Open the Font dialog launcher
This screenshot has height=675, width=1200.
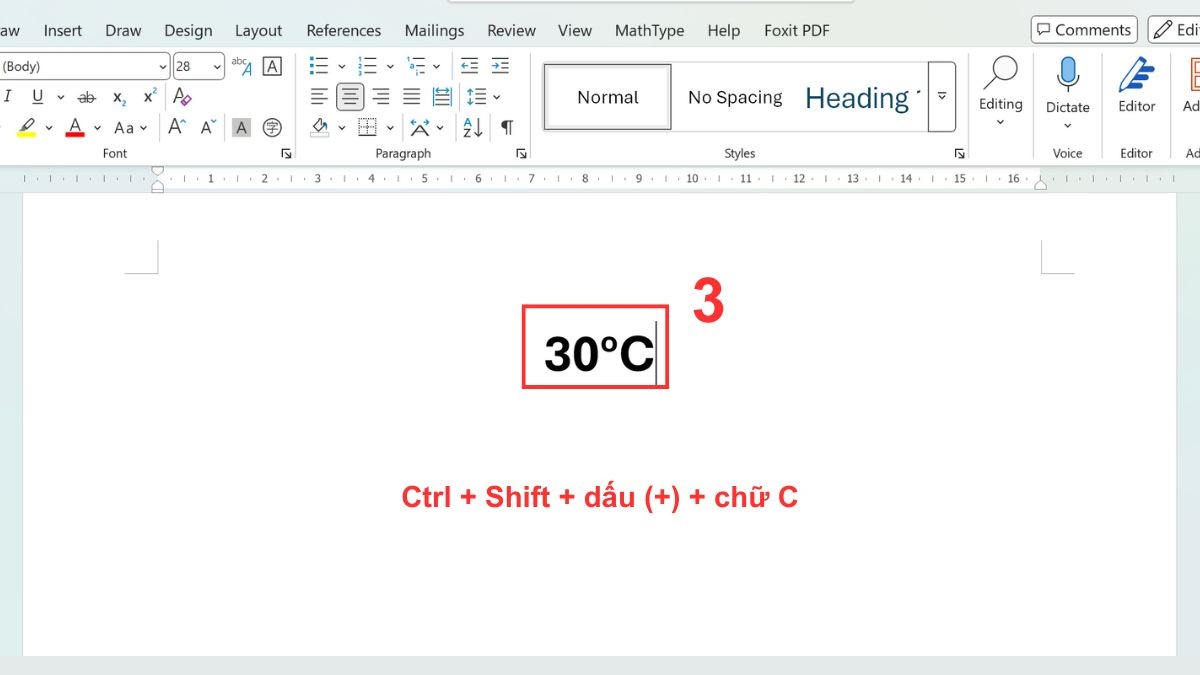coord(287,154)
